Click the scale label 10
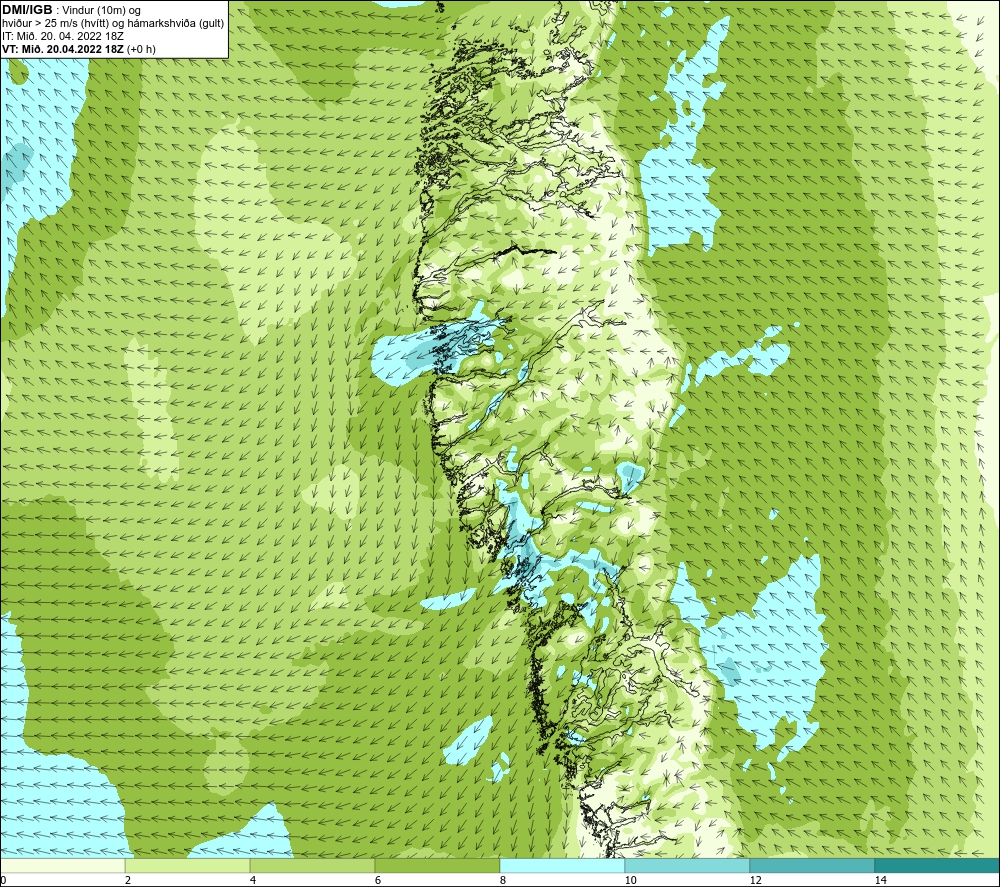Screen dimensions: 1000x887 coord(630,880)
